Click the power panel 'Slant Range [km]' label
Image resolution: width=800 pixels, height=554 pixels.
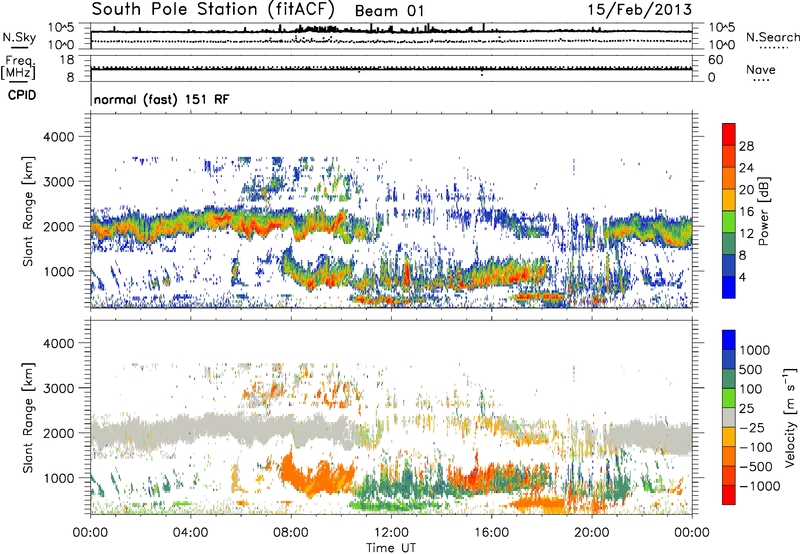click(28, 211)
